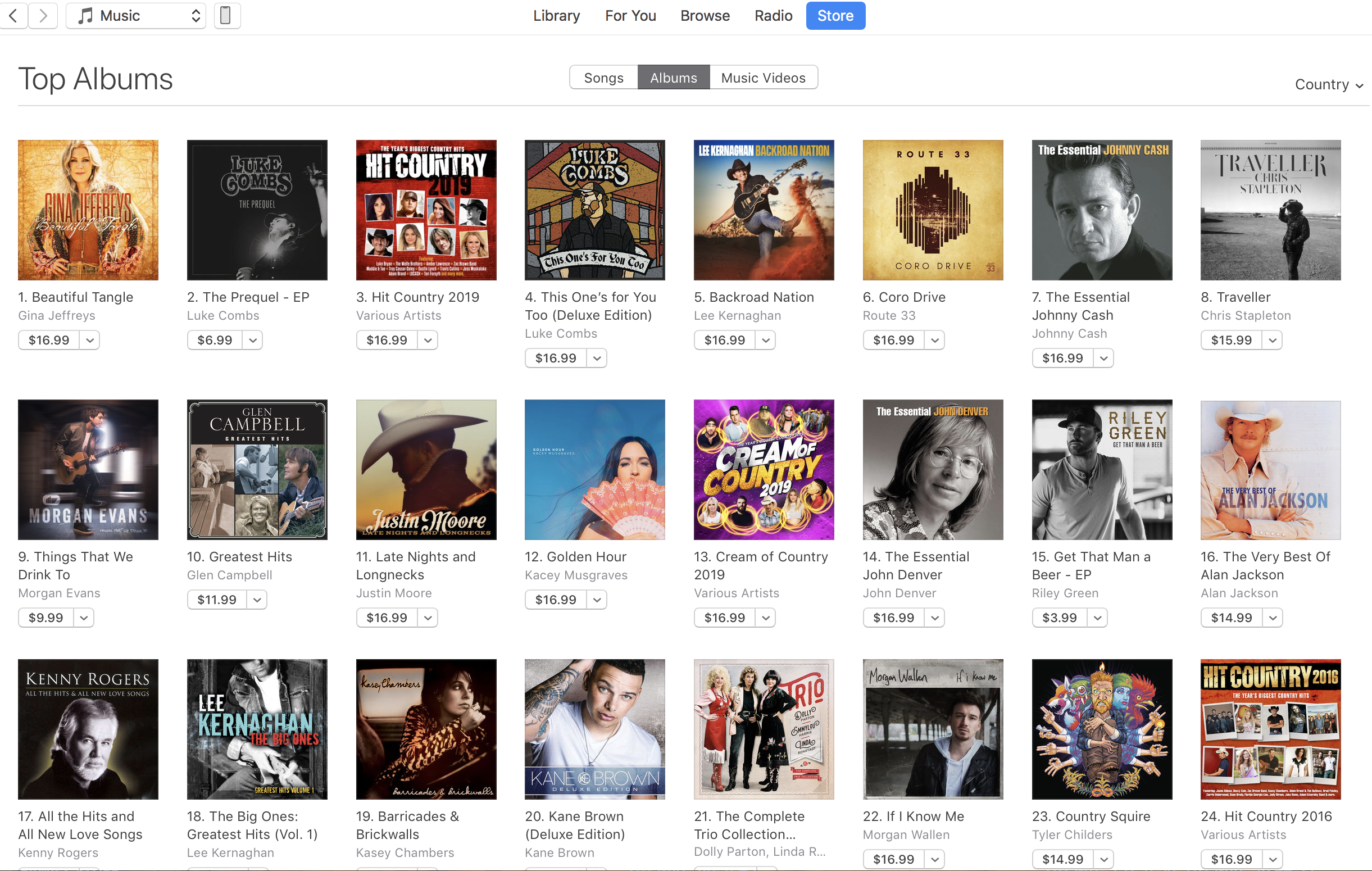Switch to the Songs segment
The image size is (1372, 871).
(x=603, y=78)
